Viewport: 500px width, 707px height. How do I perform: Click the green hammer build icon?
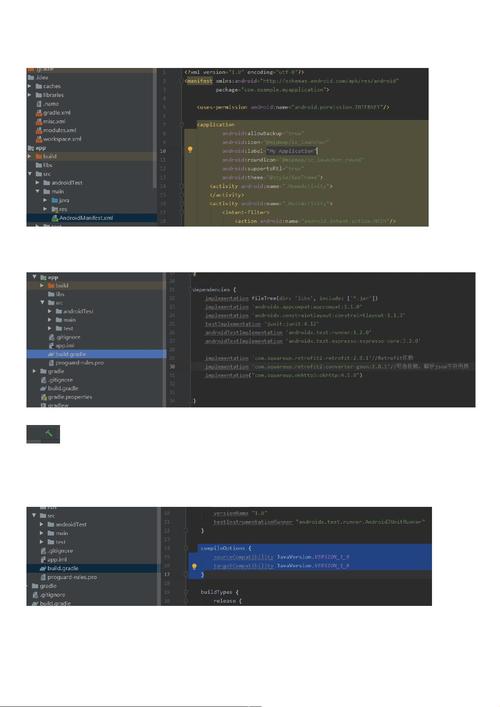click(x=49, y=433)
